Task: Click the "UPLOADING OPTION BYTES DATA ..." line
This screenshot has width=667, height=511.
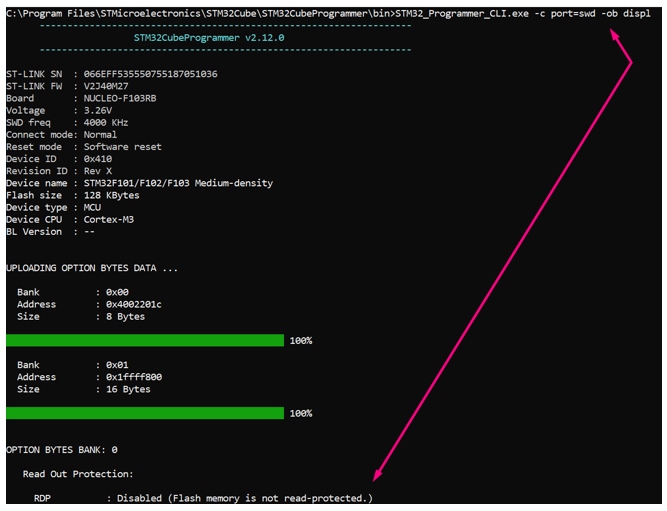Action: click(92, 268)
